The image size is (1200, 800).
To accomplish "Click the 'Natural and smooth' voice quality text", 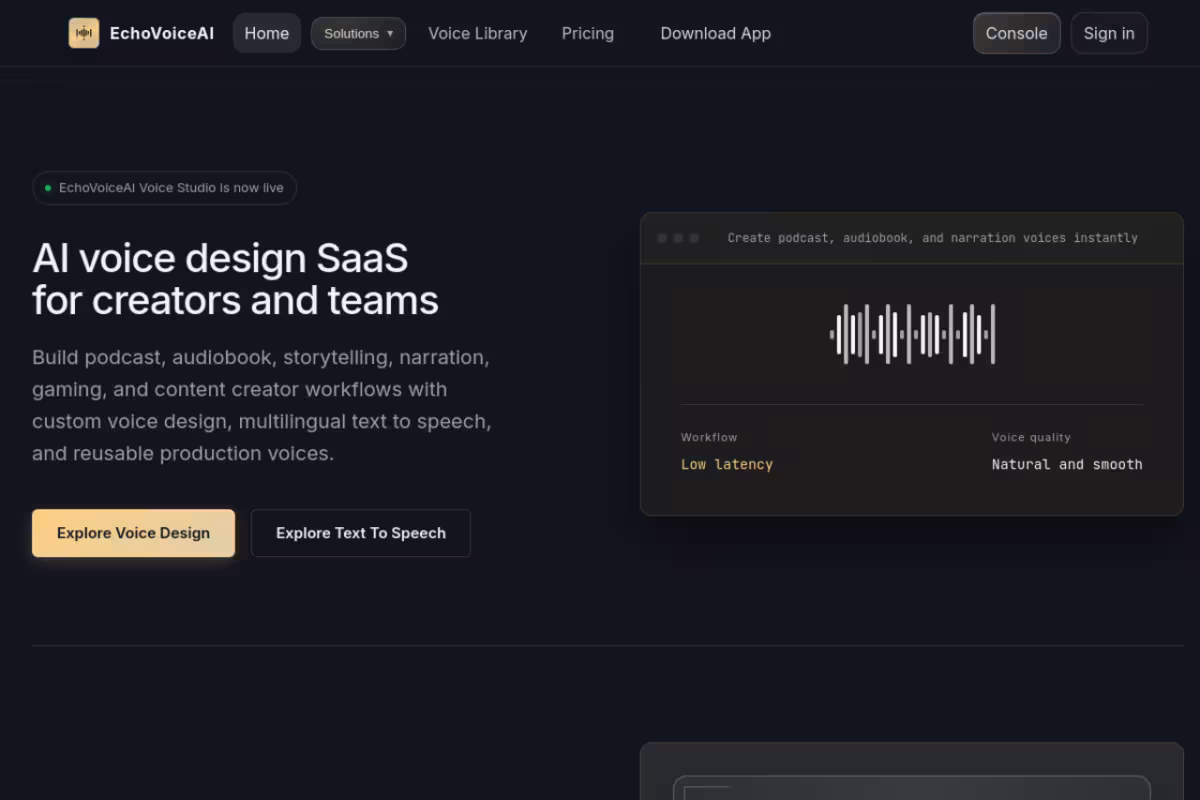I will (1067, 464).
